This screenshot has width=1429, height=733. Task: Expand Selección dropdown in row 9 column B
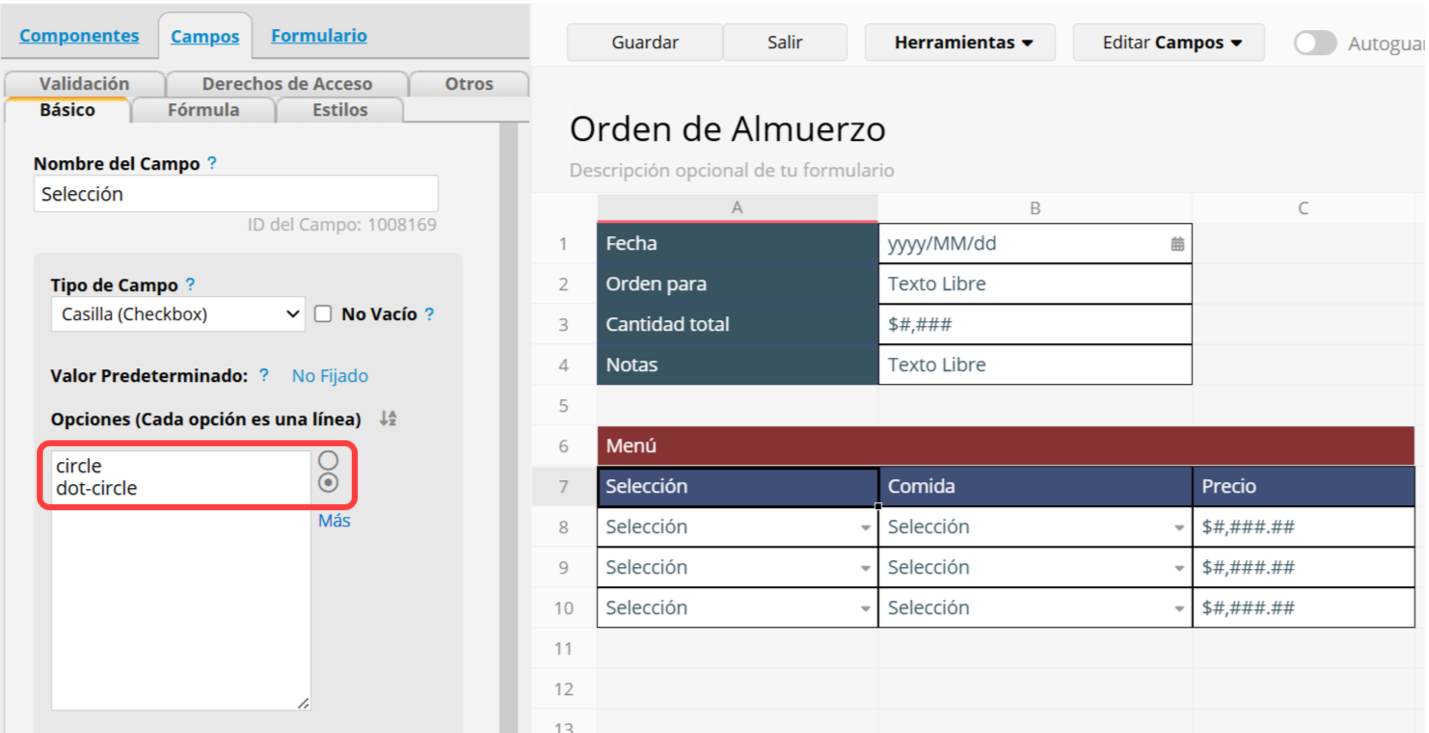pyautogui.click(x=1179, y=569)
